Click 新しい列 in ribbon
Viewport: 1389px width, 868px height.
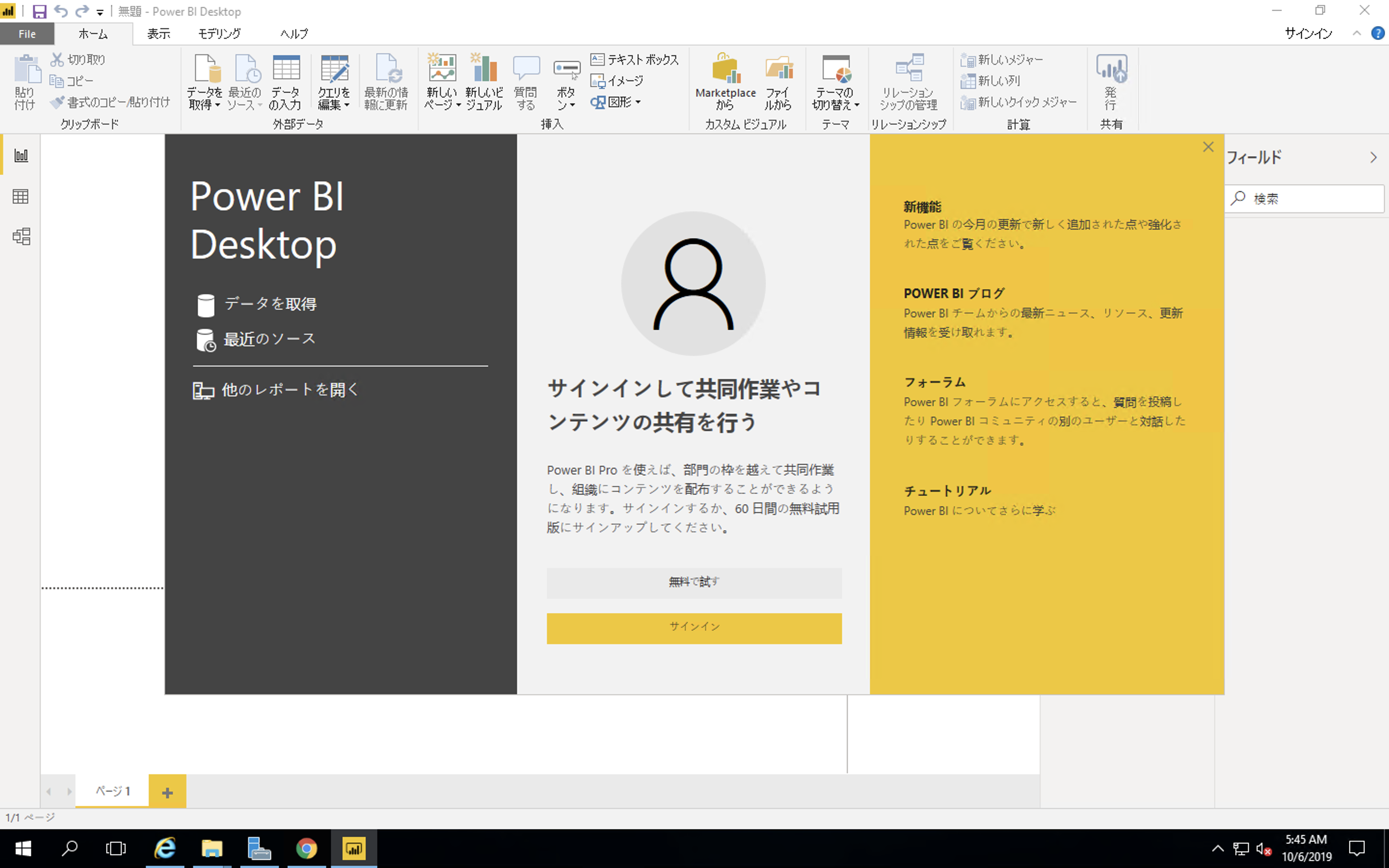click(991, 81)
